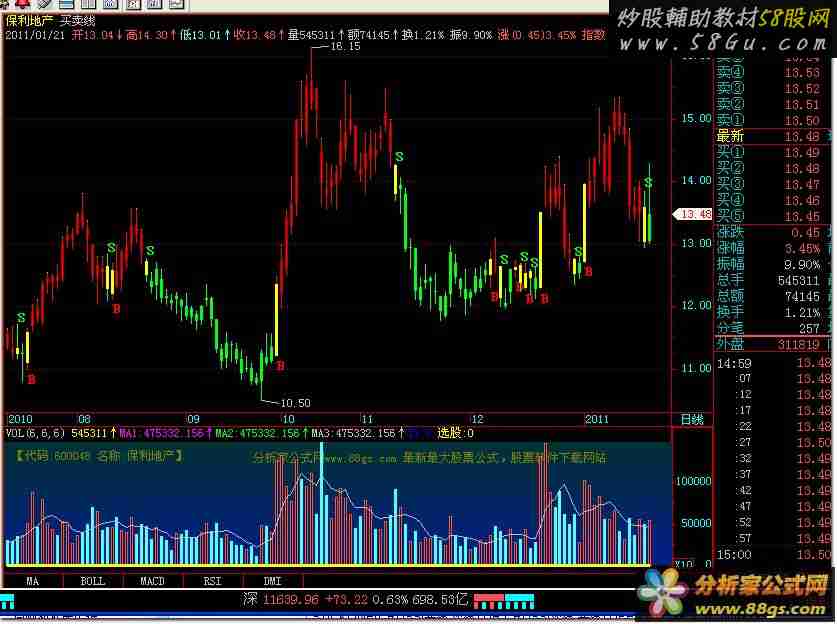Click the 涨跌 change row
The height and width of the screenshot is (624, 837).
tap(773, 232)
